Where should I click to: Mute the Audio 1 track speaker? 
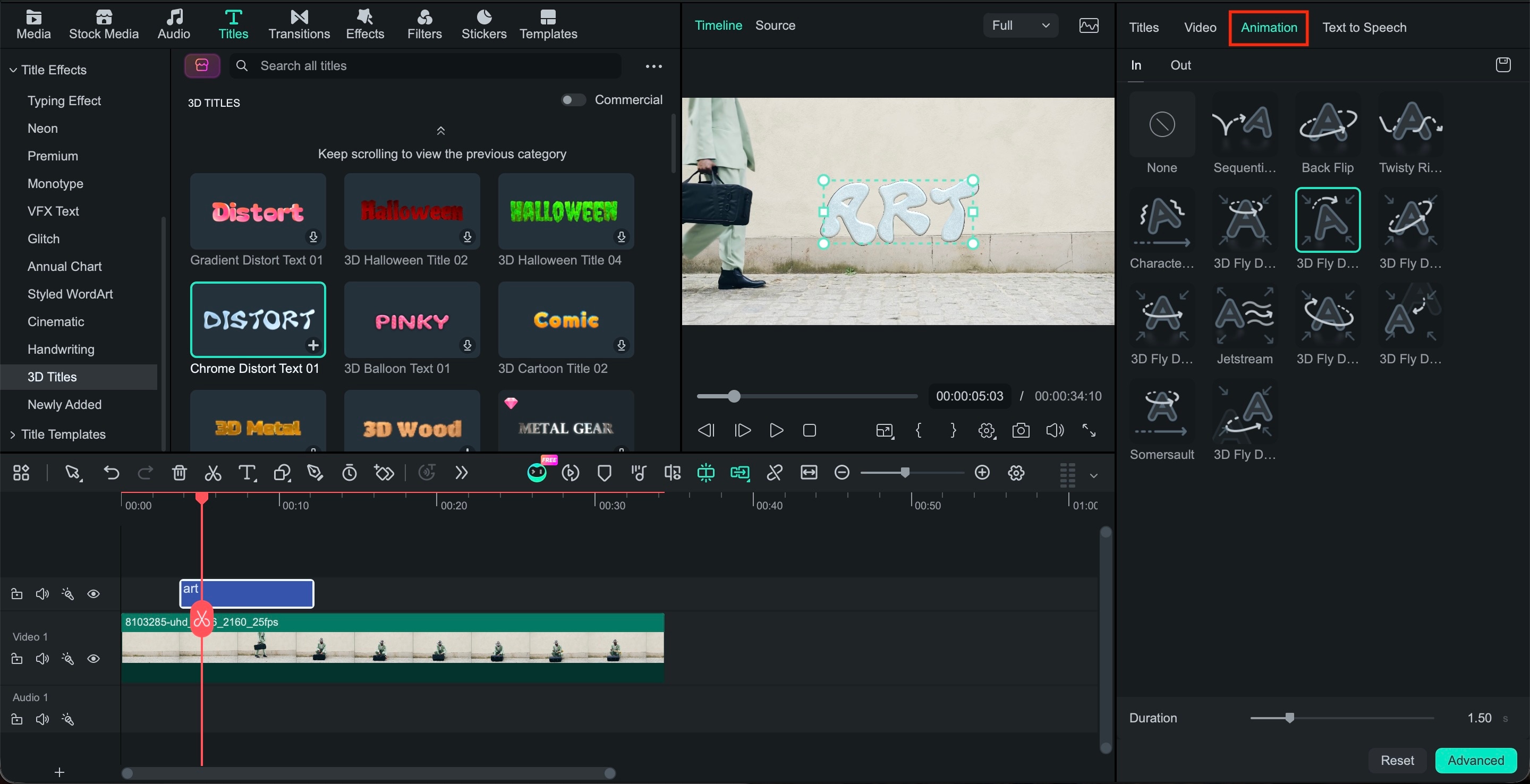pos(42,719)
